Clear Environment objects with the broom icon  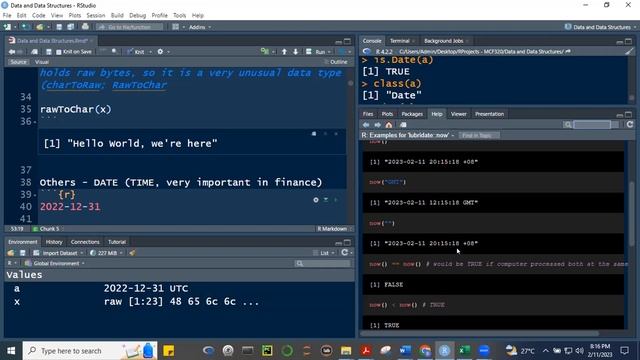pos(132,253)
